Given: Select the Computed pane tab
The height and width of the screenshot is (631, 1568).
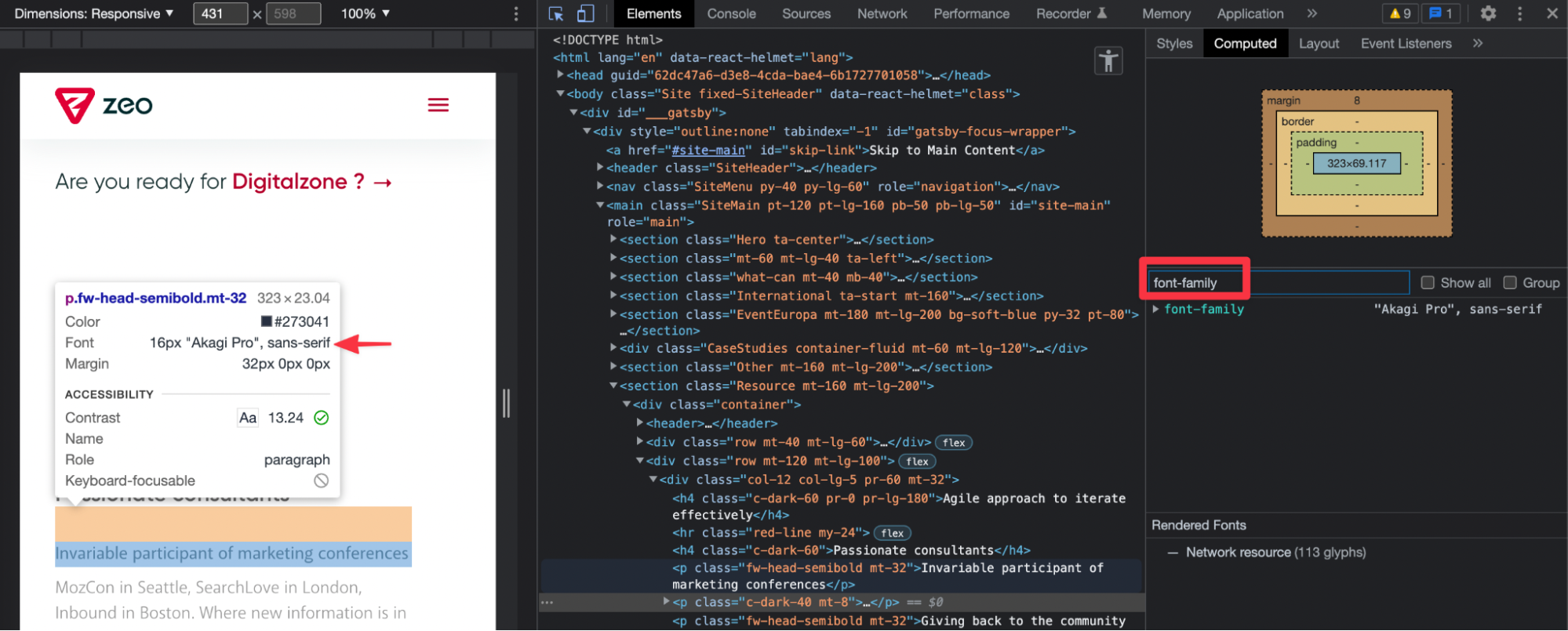Looking at the screenshot, I should click(1245, 43).
